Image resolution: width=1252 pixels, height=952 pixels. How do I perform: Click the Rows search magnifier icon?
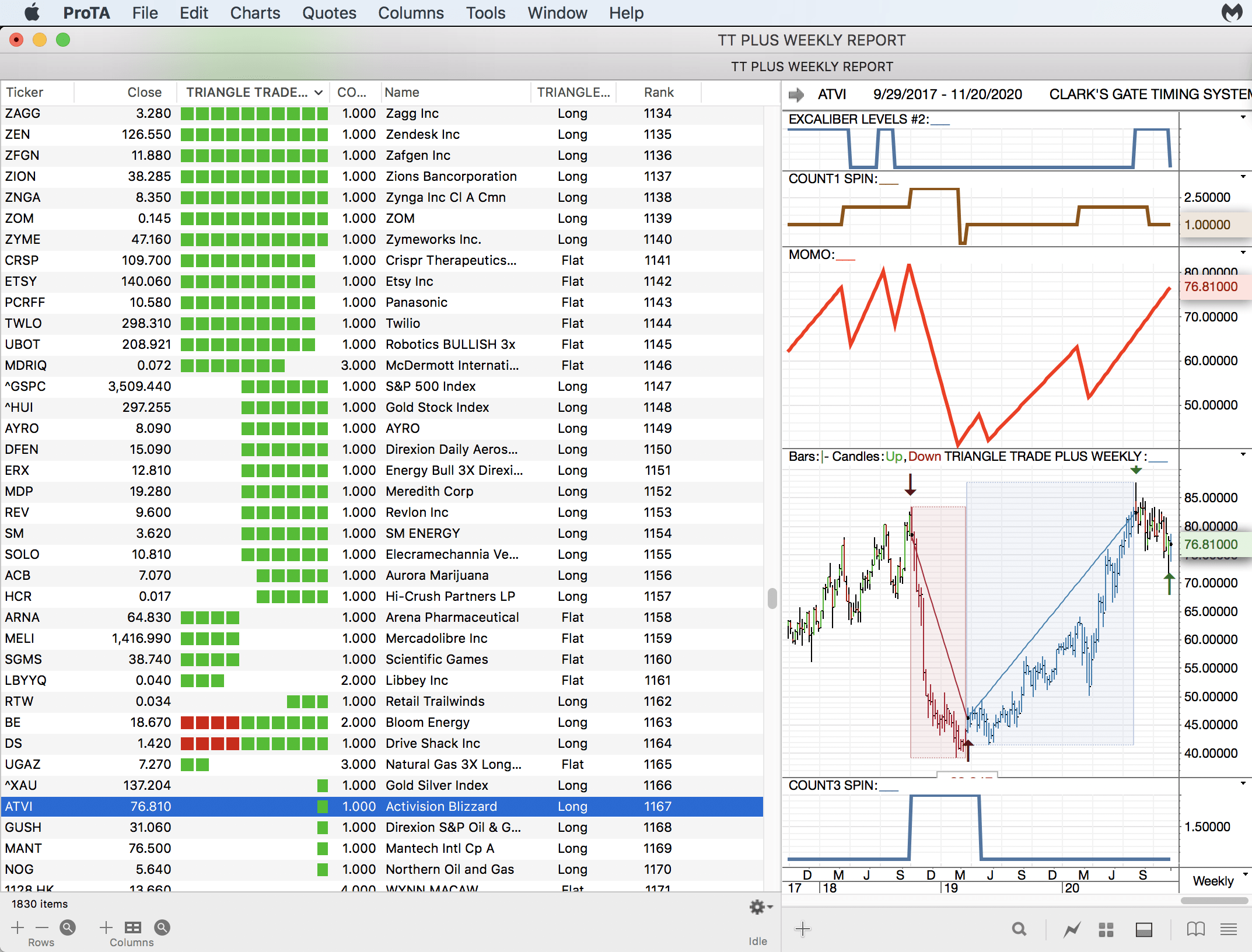tap(68, 928)
